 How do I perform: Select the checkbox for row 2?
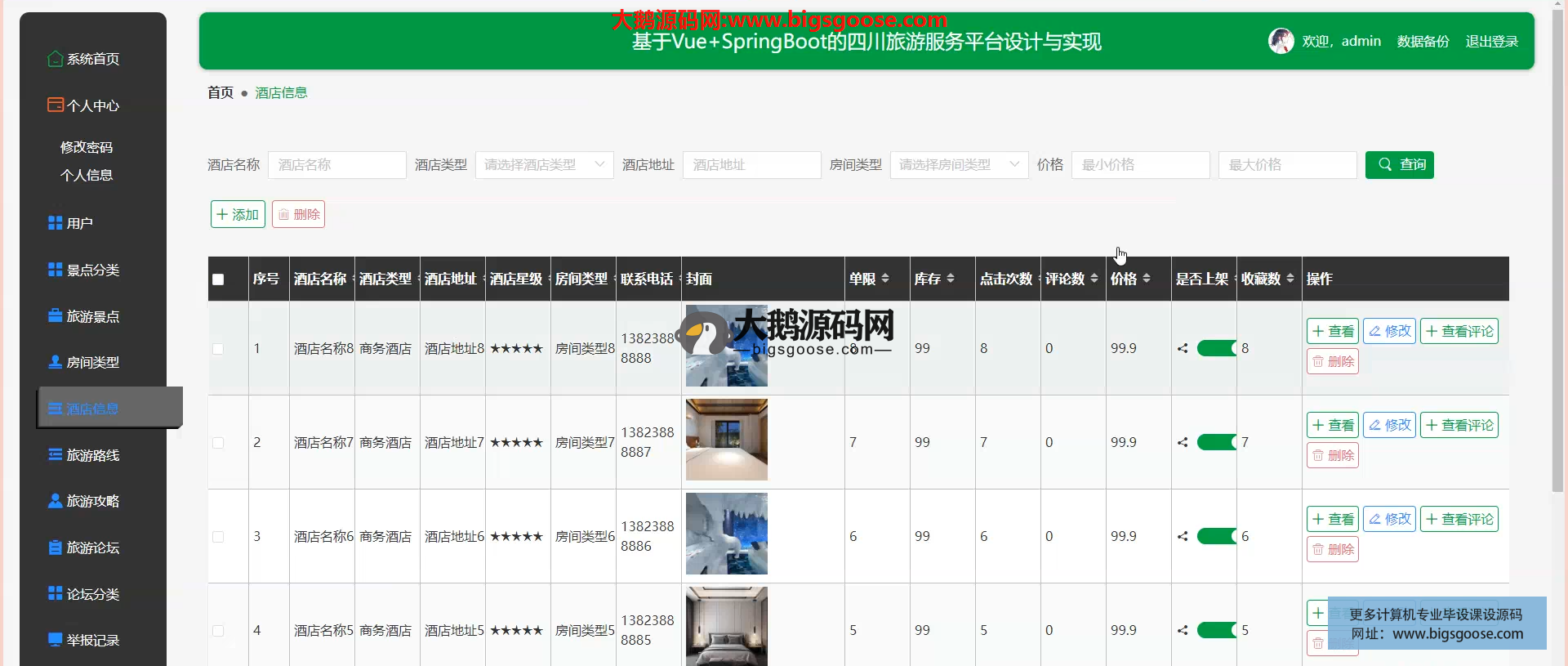coord(218,443)
